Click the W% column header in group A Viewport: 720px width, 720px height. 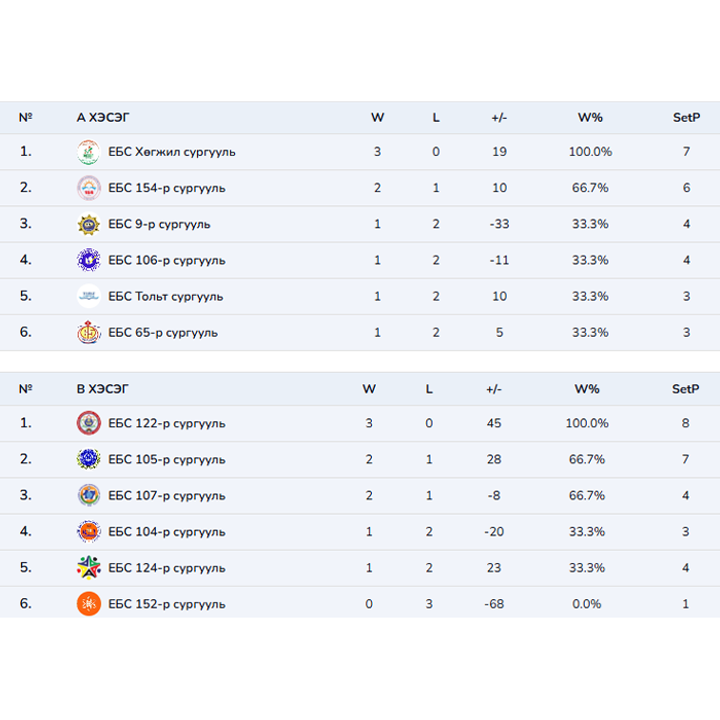pyautogui.click(x=590, y=117)
